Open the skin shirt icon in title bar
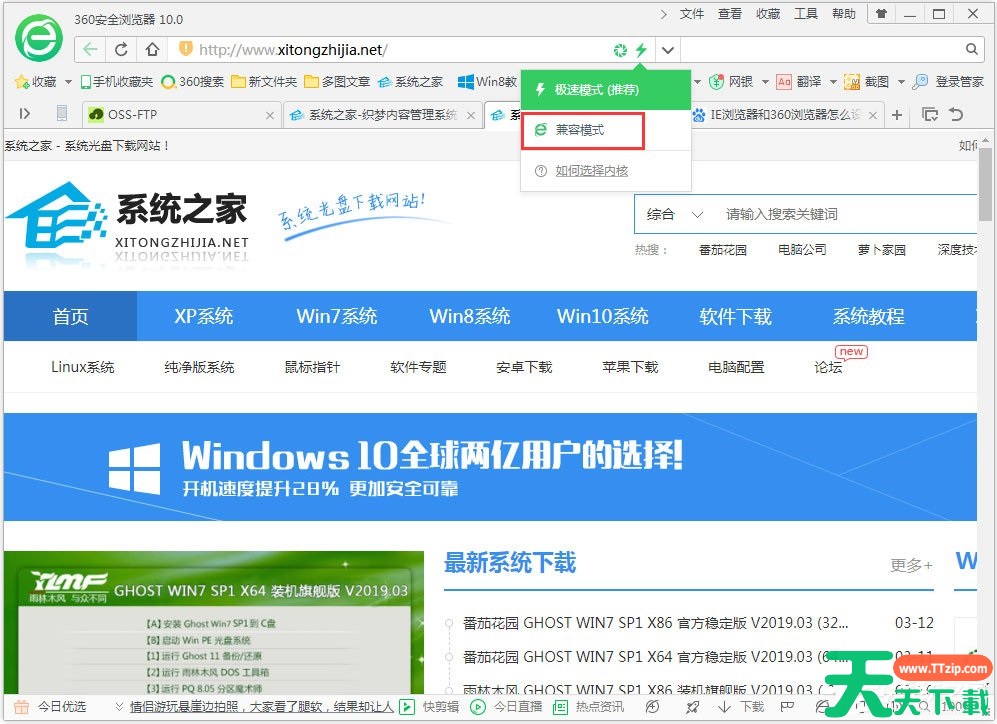 (x=880, y=15)
